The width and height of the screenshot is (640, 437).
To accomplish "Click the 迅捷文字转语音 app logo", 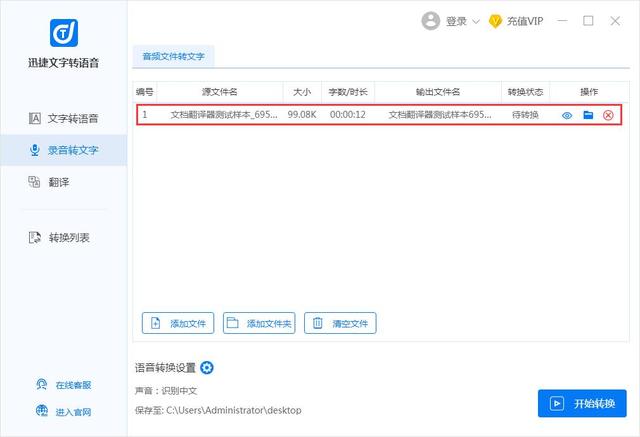I will (x=64, y=33).
